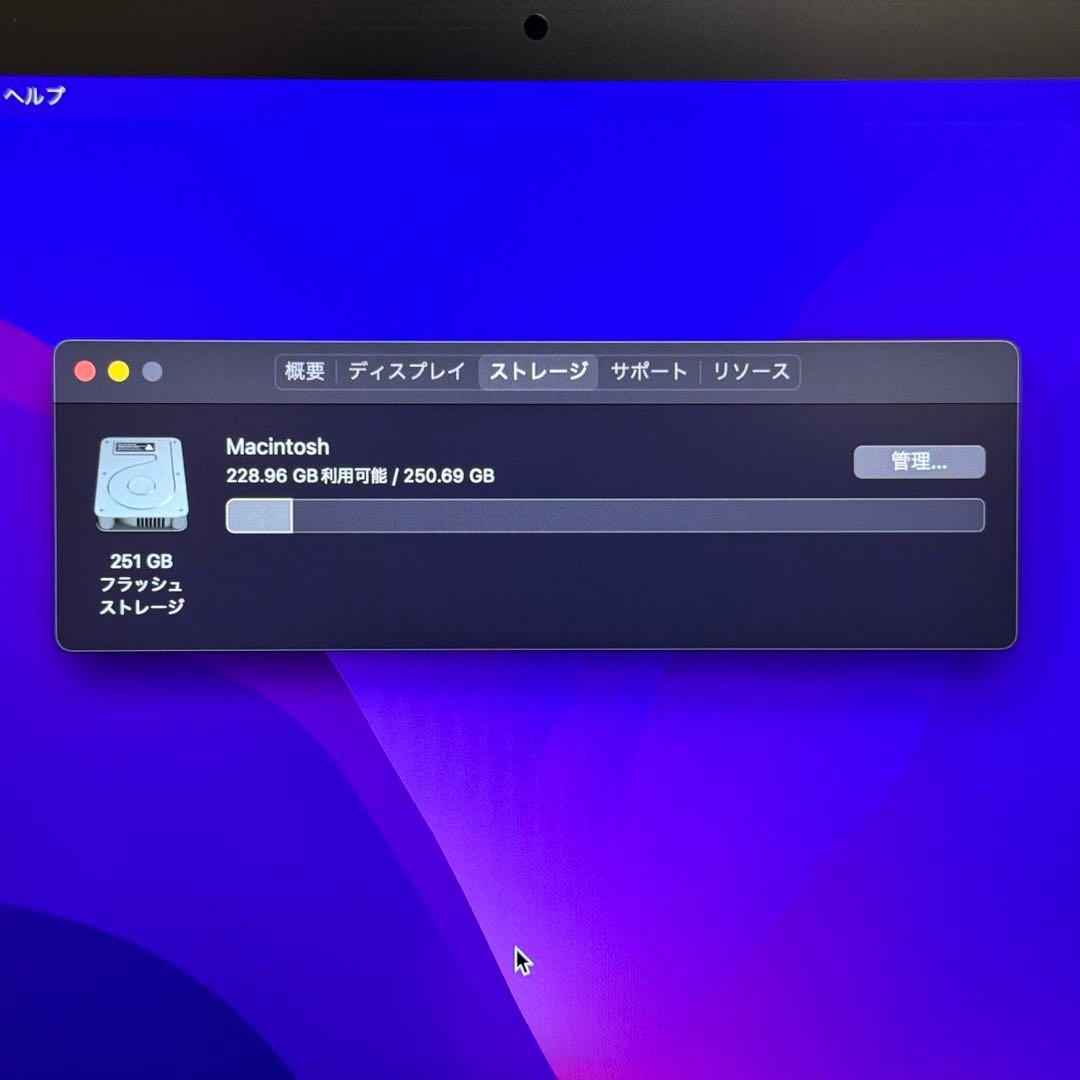Click the gray zoom traffic light icon
Image resolution: width=1080 pixels, height=1080 pixels.
pyautogui.click(x=151, y=370)
